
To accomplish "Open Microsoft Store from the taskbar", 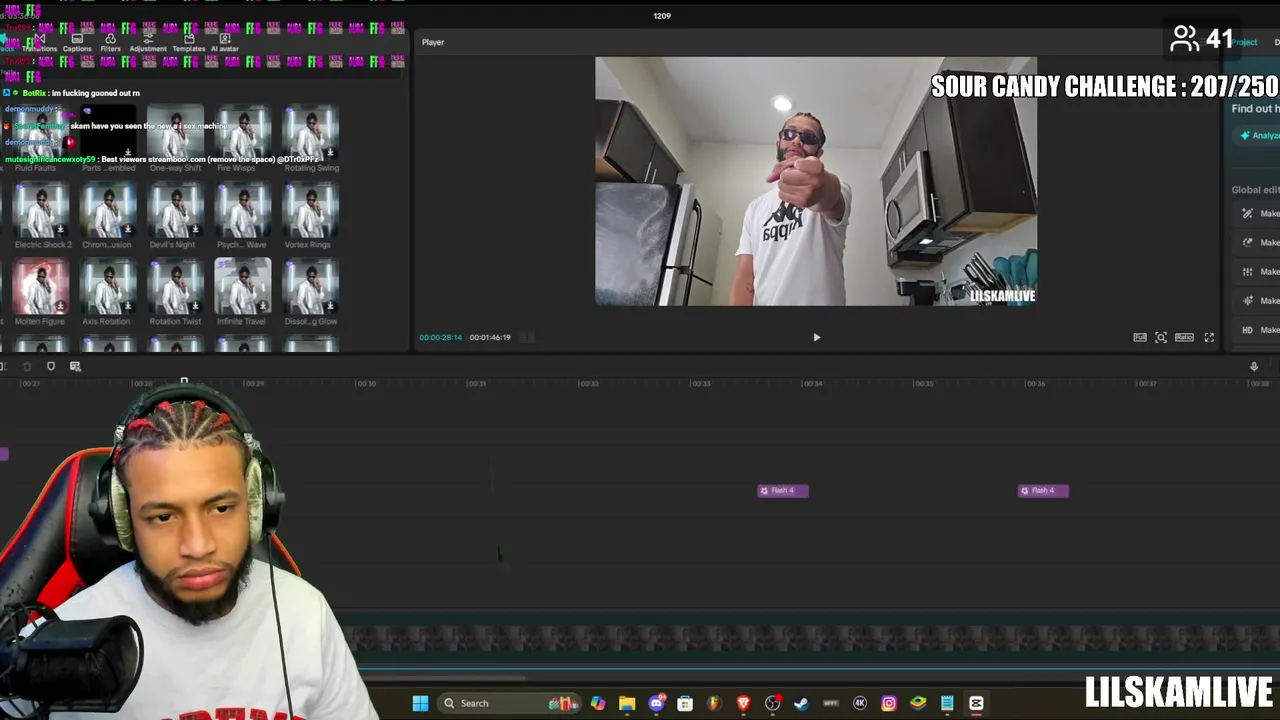I will (685, 703).
